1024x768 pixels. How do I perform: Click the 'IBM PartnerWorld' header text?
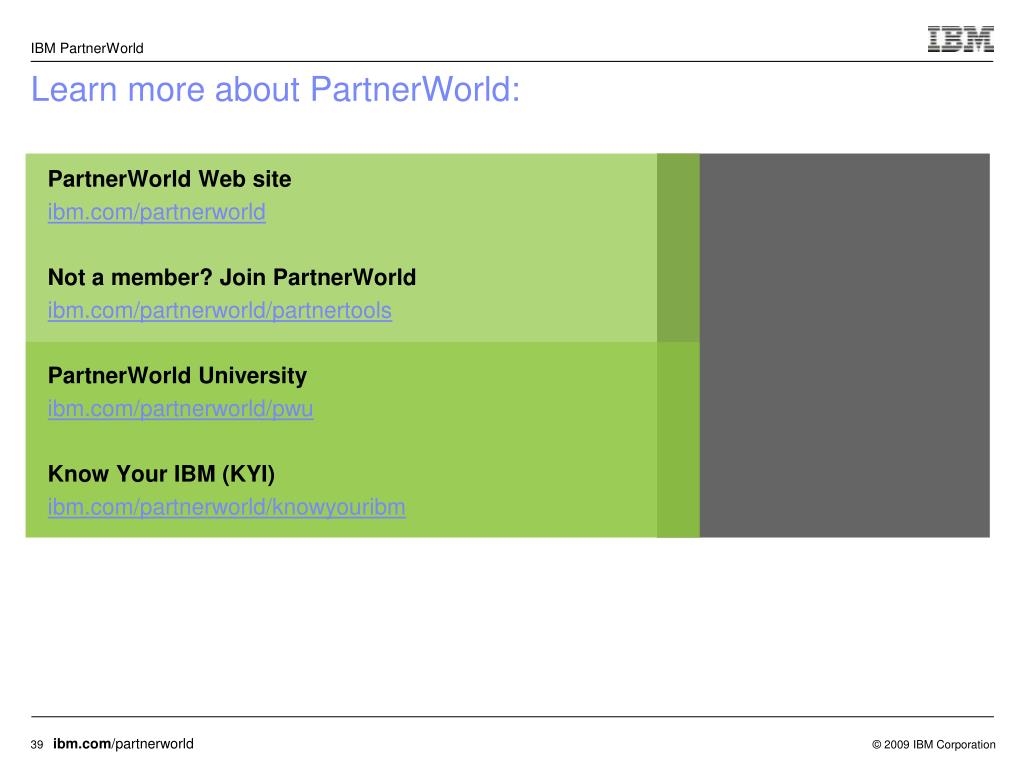pyautogui.click(x=87, y=48)
